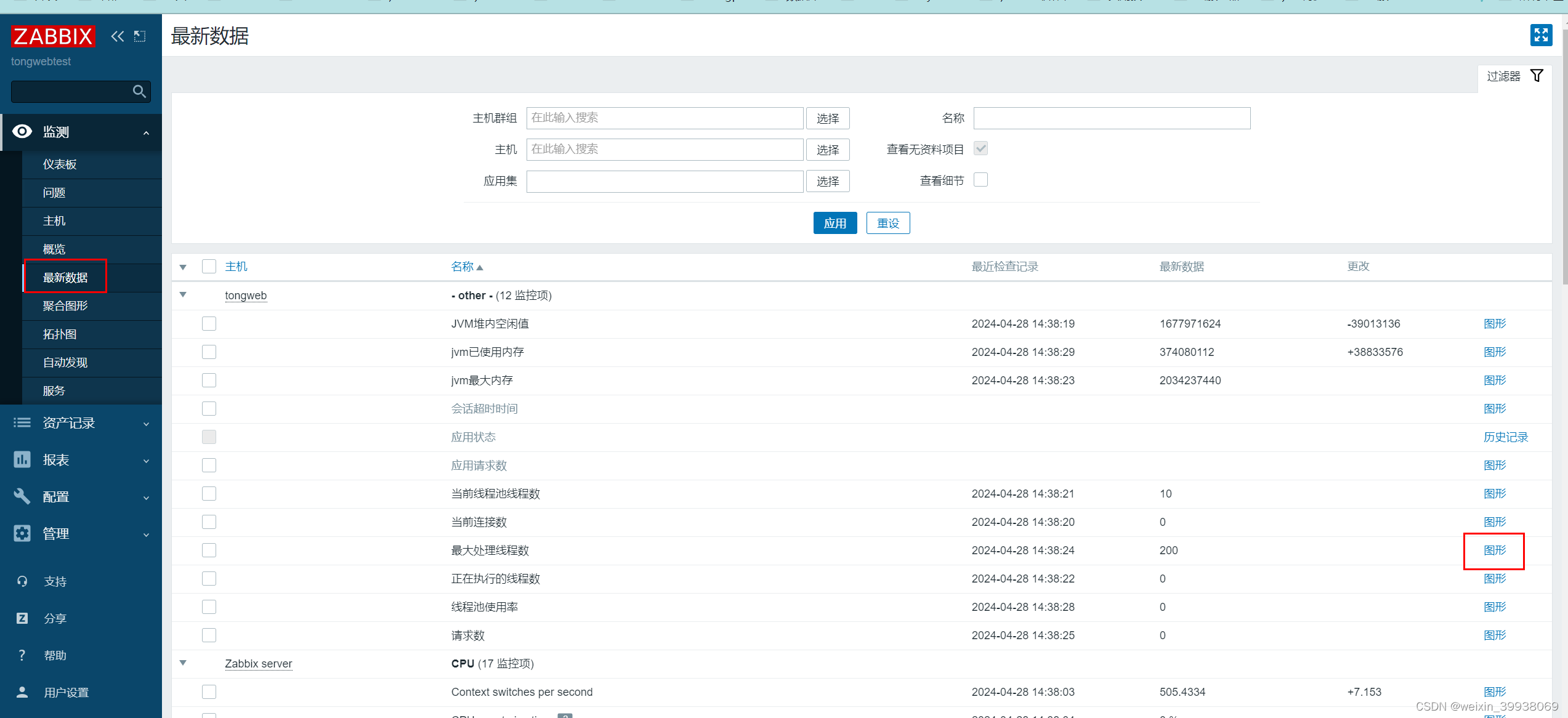This screenshot has height=718, width=1568.
Task: Open 图形 link for Context switches per second
Action: coord(1495,692)
